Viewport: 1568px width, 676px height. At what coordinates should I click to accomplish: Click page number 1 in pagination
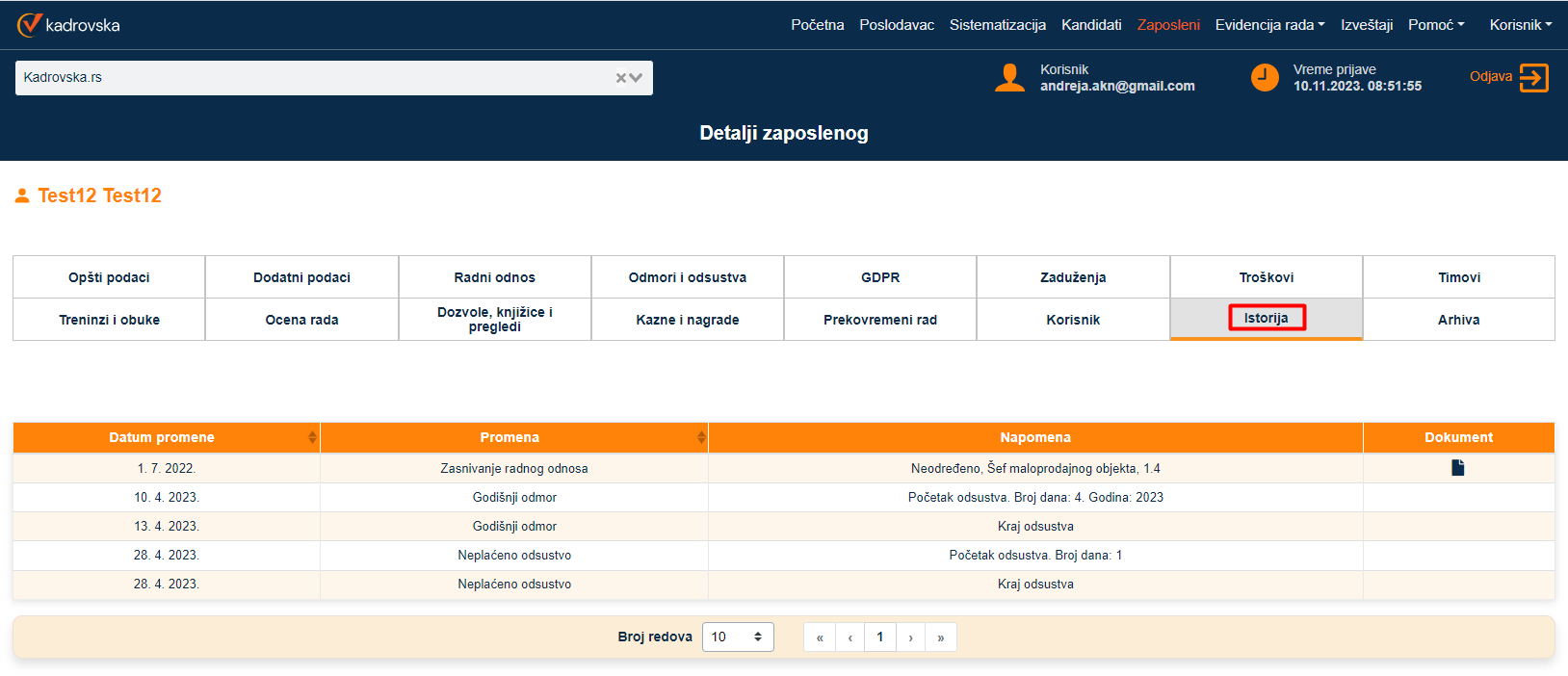879,637
